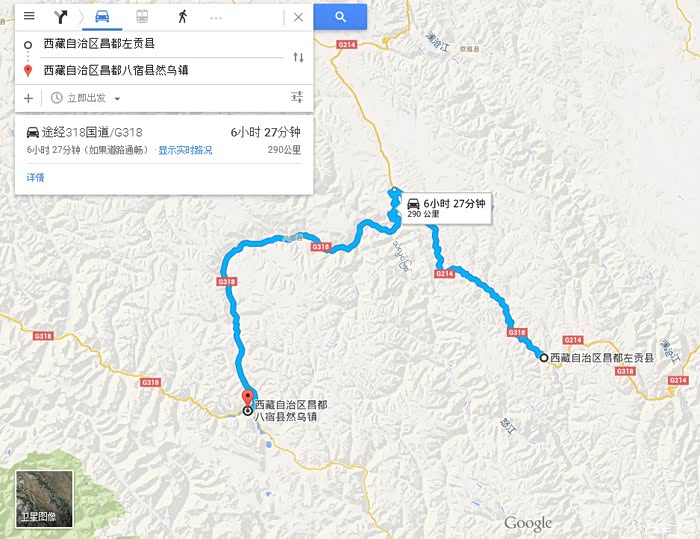
Task: Click the 显示实时路况 link
Action: click(185, 150)
